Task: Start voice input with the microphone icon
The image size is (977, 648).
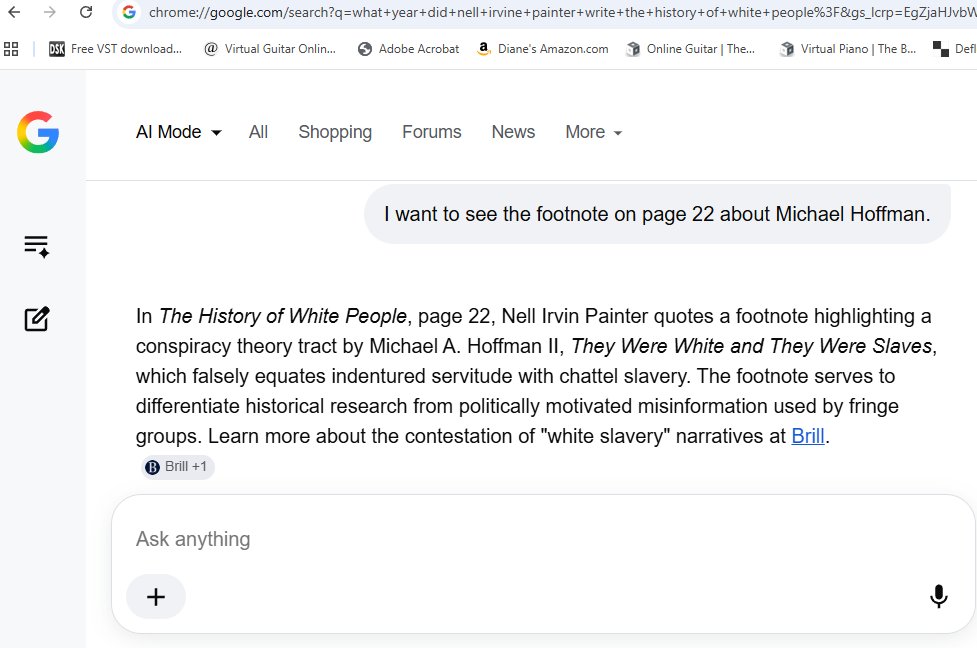Action: point(938,596)
